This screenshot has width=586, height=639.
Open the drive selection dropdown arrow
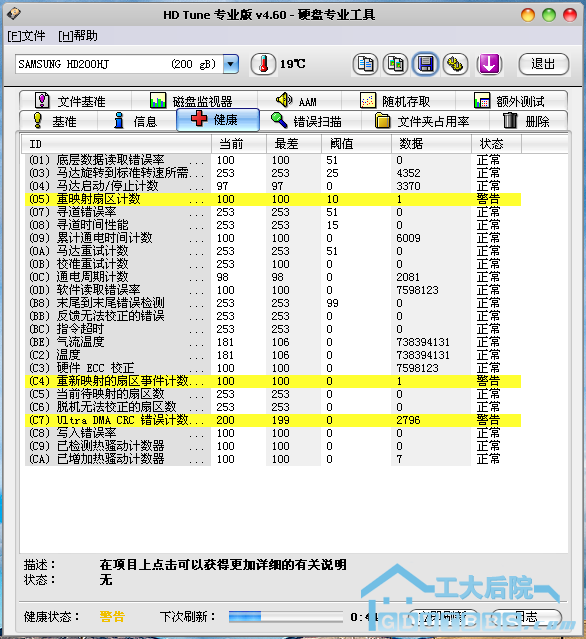point(231,64)
